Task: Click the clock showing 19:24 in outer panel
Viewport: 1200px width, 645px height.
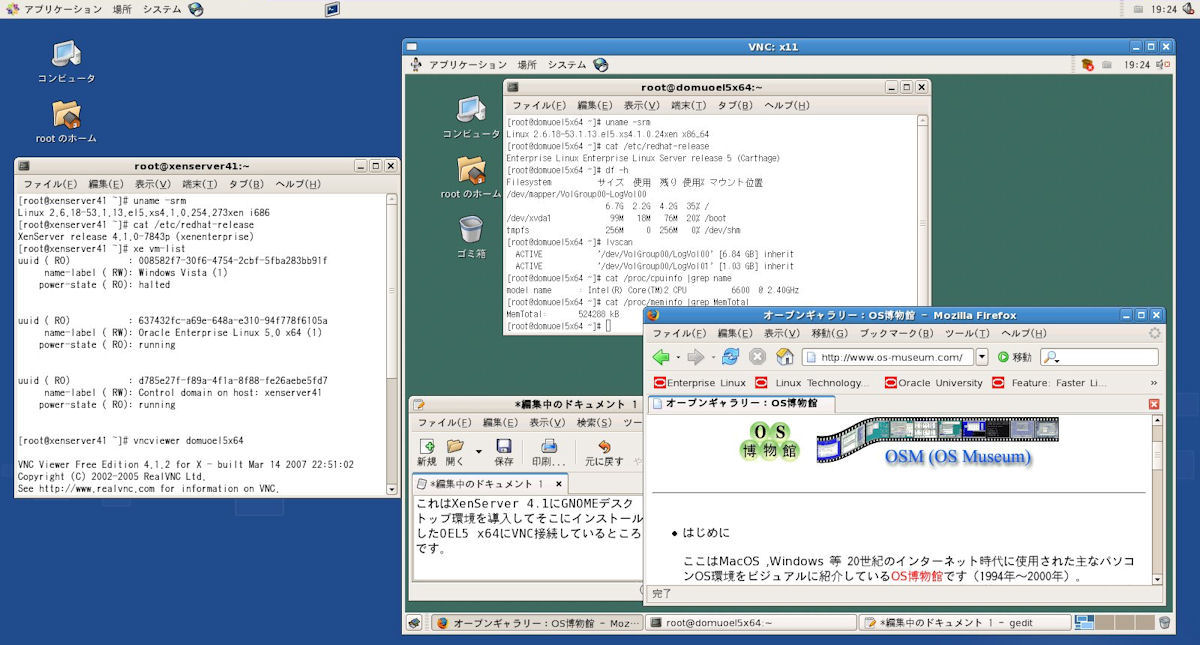Action: click(1163, 9)
